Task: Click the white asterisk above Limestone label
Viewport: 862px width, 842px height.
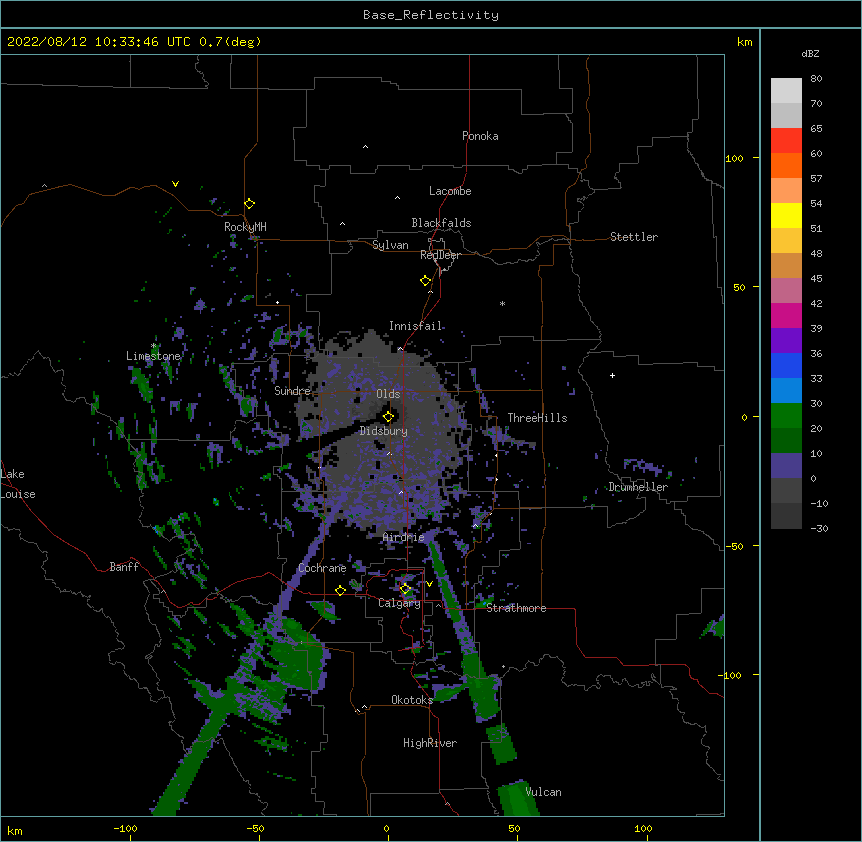Action: pyautogui.click(x=153, y=346)
